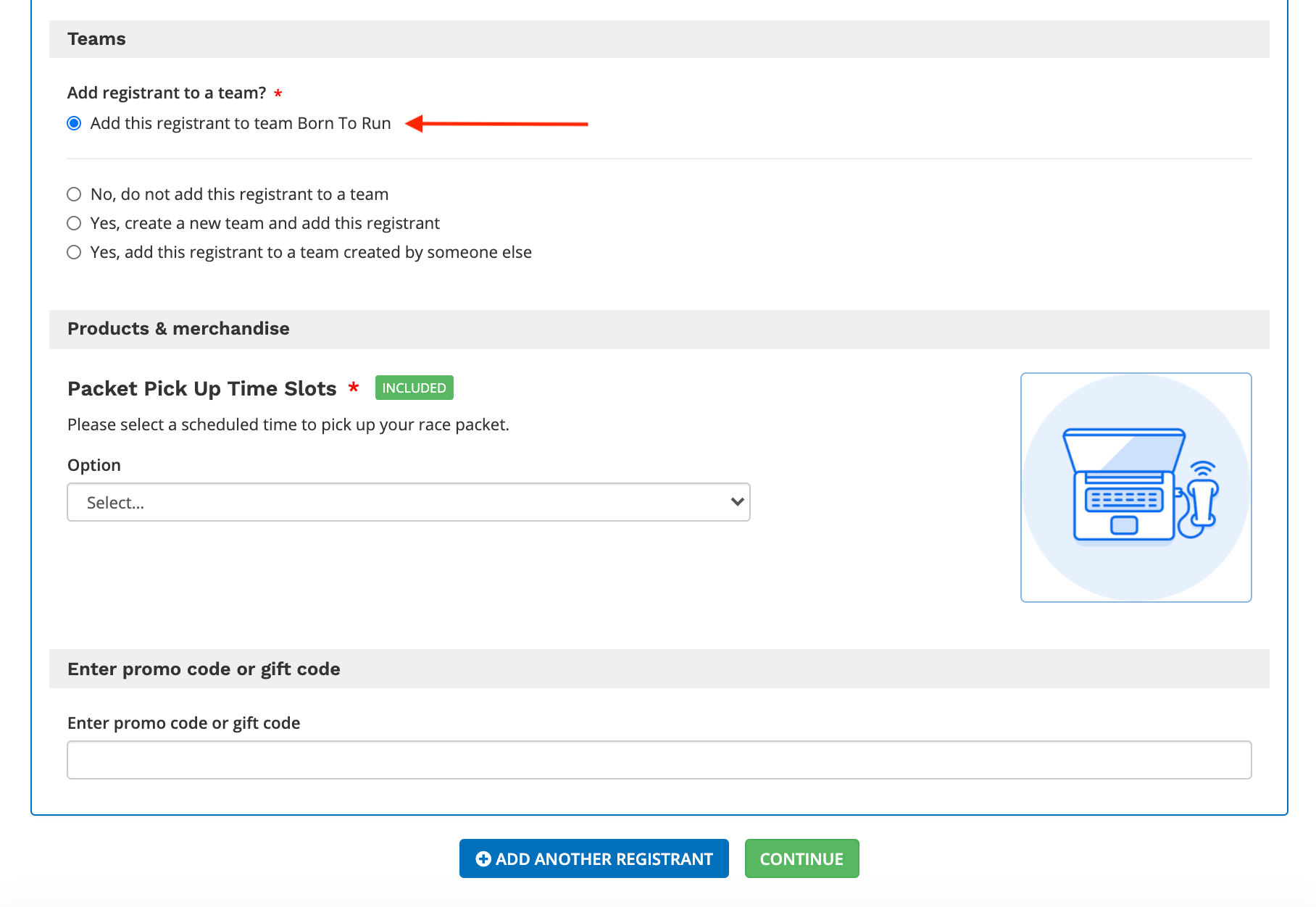Click the Products & merchandise section header
Screen dimensions: 1316x907
pos(178,329)
